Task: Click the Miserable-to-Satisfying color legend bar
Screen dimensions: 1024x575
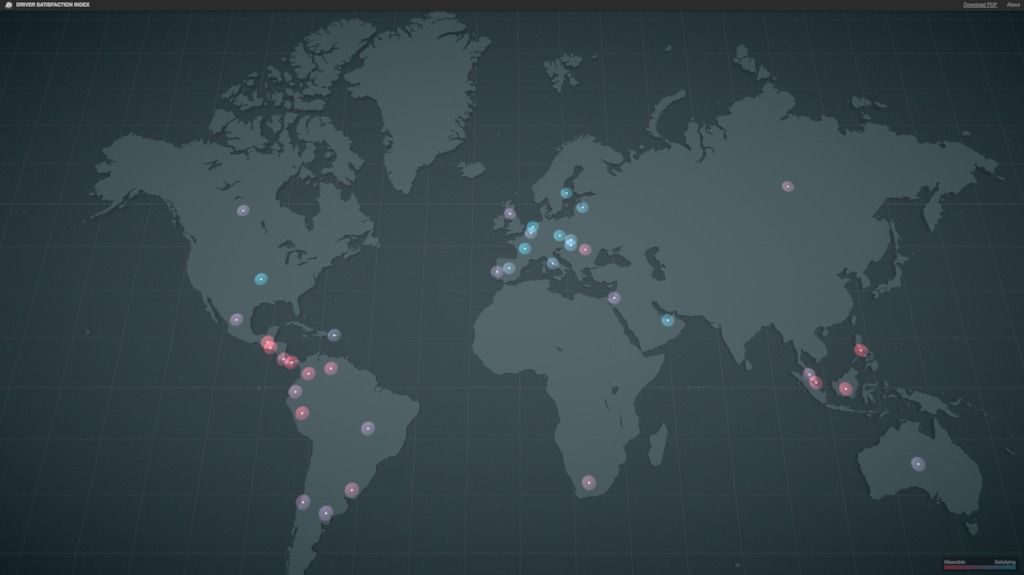Action: point(979,568)
